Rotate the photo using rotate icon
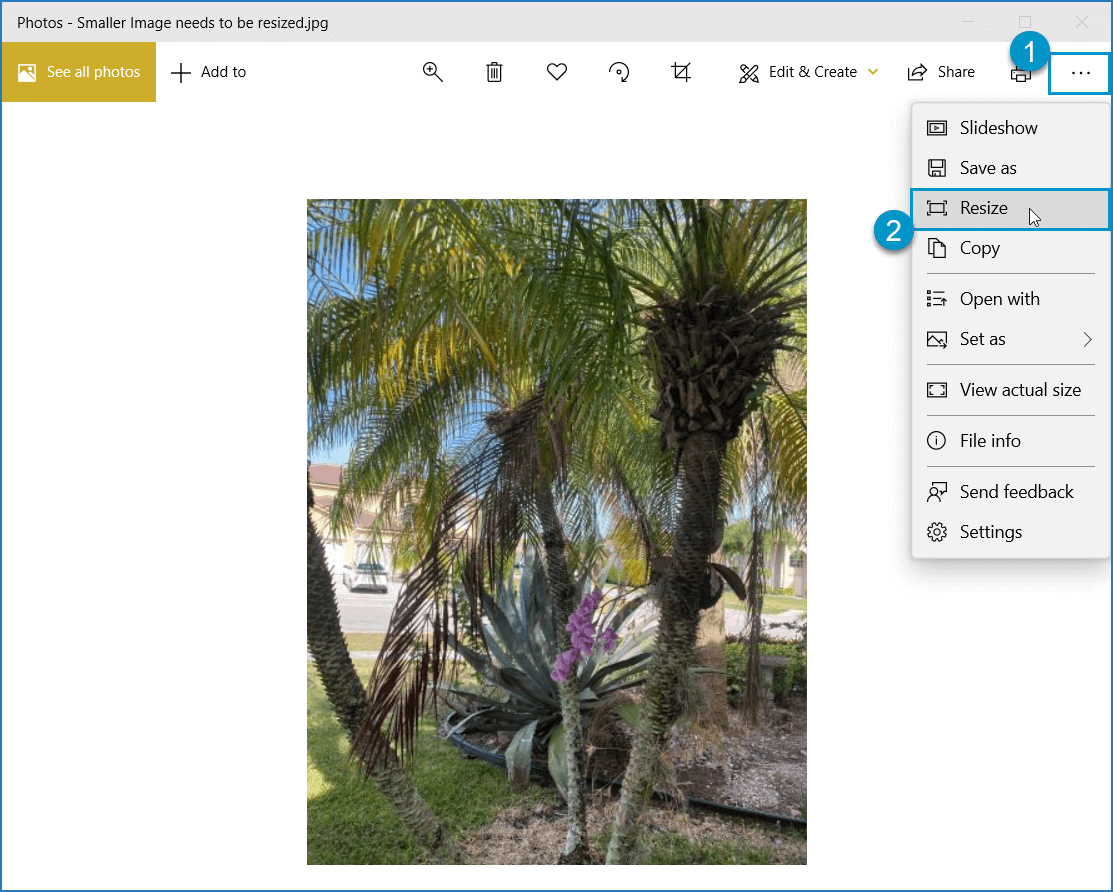Screen dimensions: 1113x892 [619, 72]
